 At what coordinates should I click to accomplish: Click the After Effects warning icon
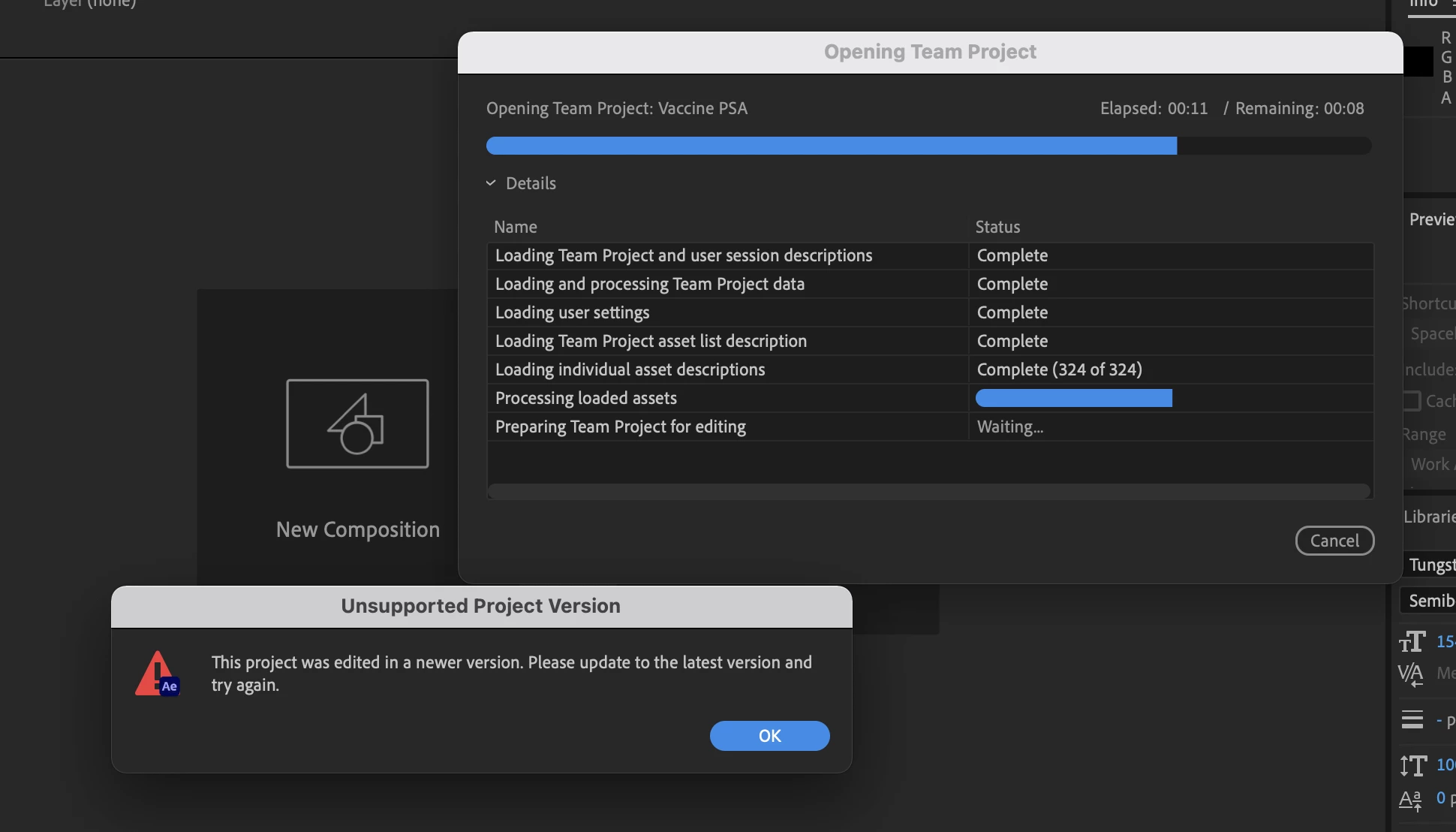(157, 674)
